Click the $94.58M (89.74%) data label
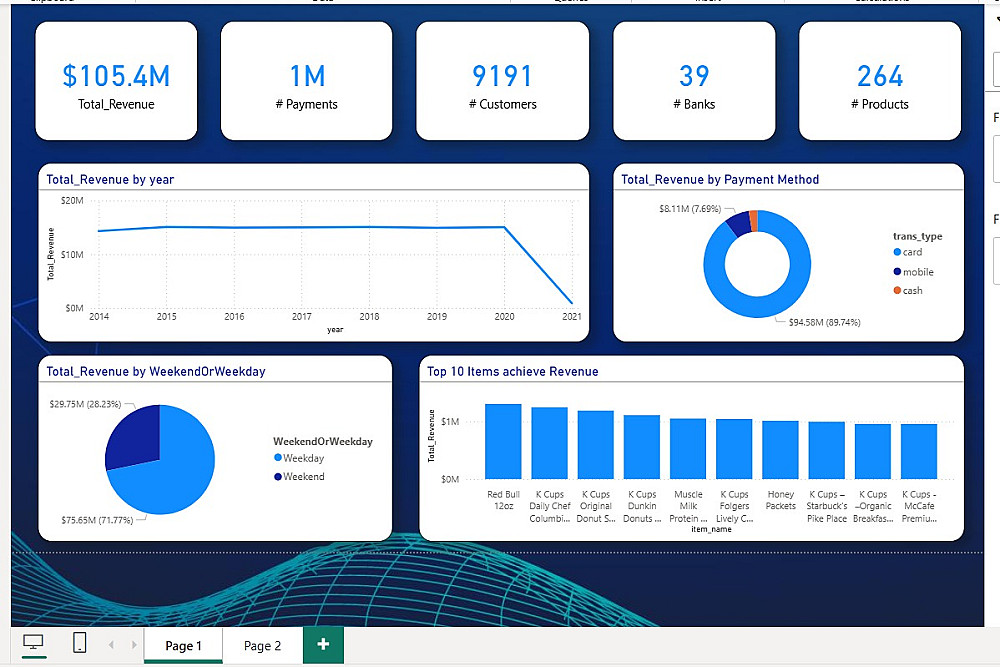 point(825,323)
